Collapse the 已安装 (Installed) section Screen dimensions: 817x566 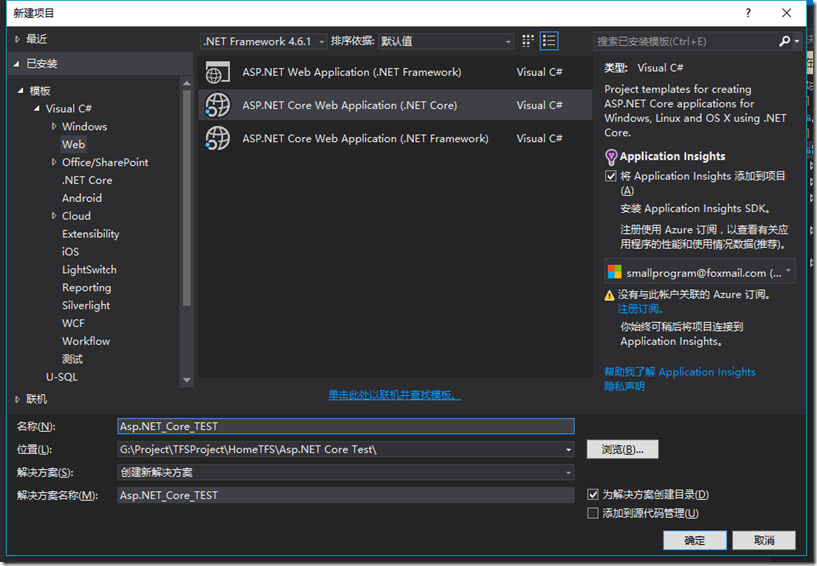point(17,64)
